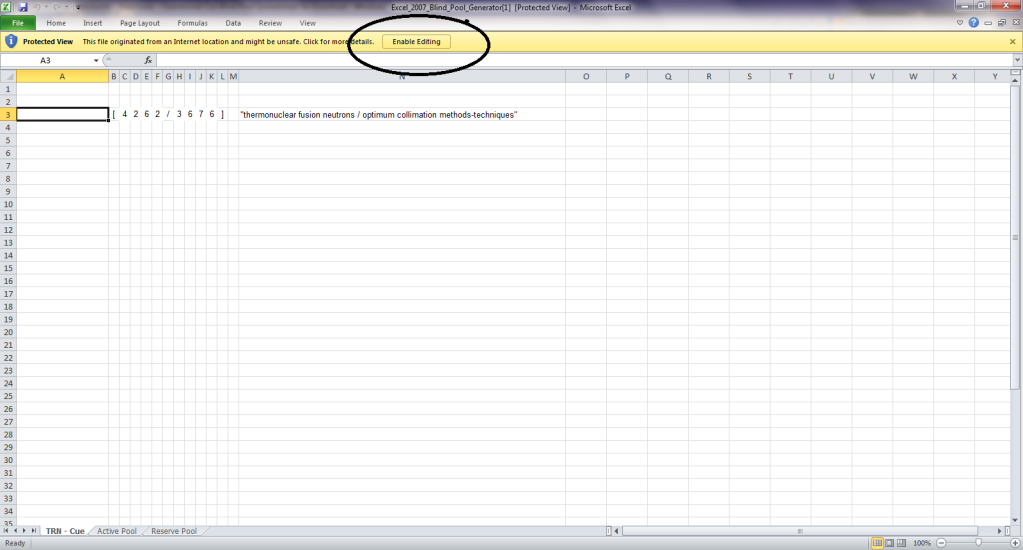This screenshot has width=1023, height=550.
Task: Click next sheet navigation arrow
Action: (x=25, y=531)
